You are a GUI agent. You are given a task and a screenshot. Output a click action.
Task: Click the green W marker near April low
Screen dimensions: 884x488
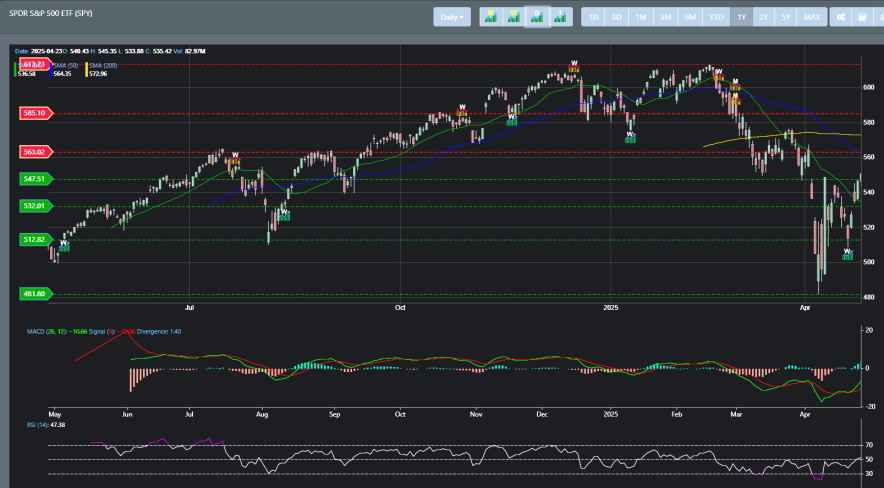click(847, 255)
